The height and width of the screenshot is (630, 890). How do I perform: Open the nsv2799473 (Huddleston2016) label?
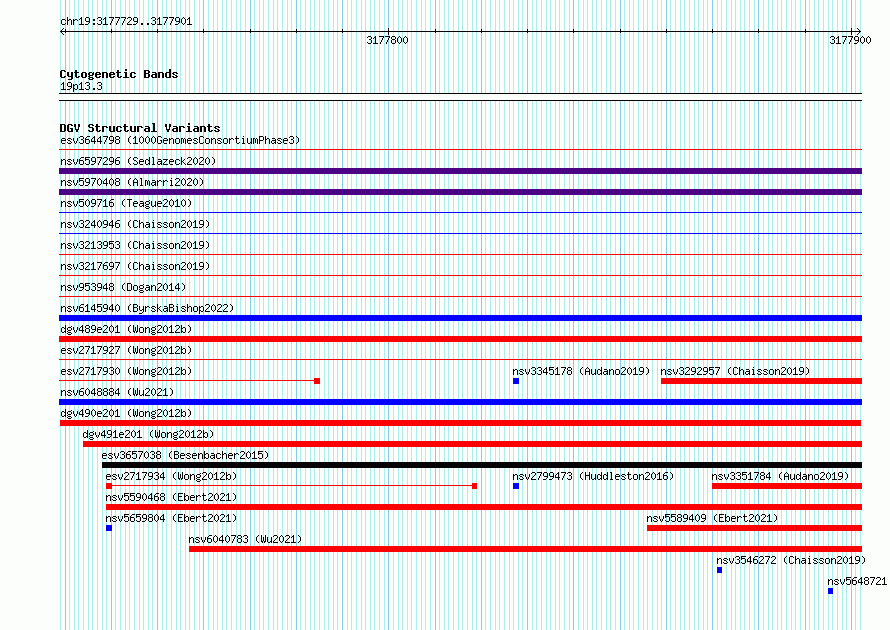tap(593, 476)
